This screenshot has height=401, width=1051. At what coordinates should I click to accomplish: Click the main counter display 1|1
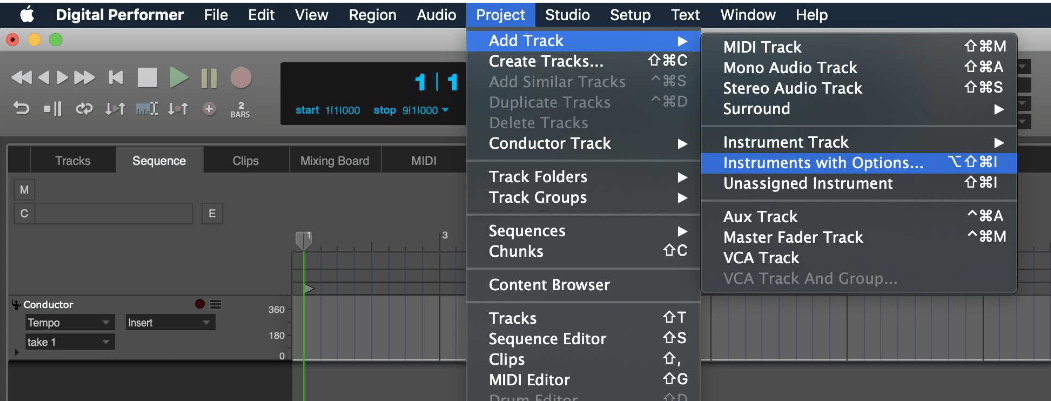click(x=436, y=83)
